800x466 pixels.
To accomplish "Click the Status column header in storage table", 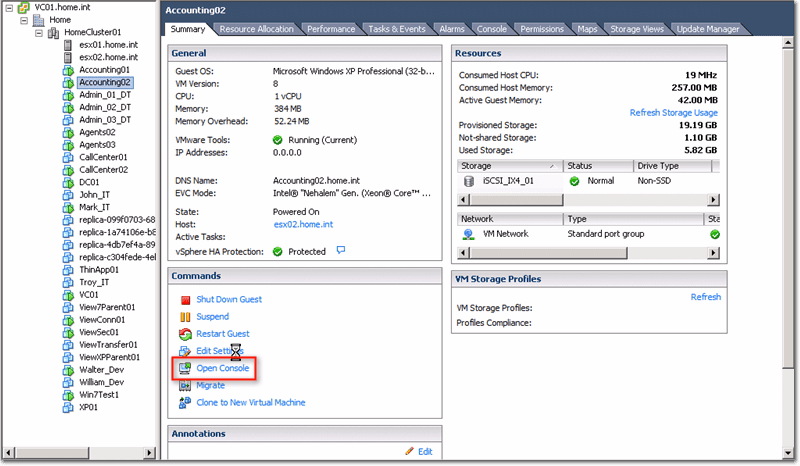I will click(598, 166).
